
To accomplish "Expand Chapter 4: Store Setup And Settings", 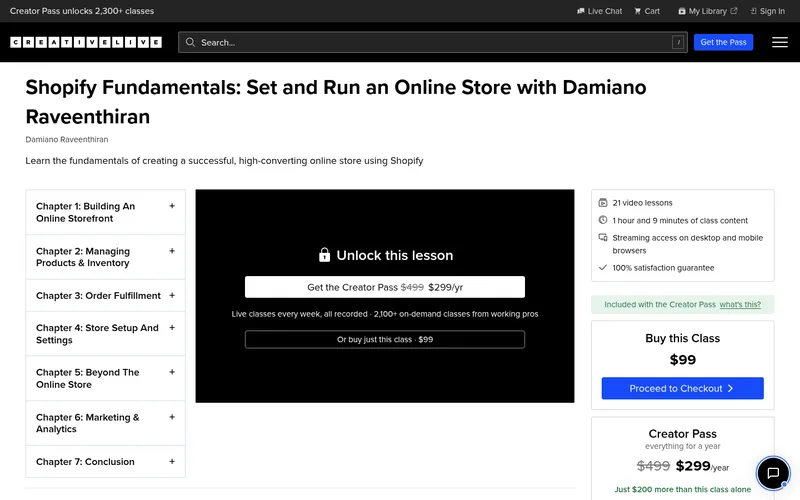I will [106, 334].
